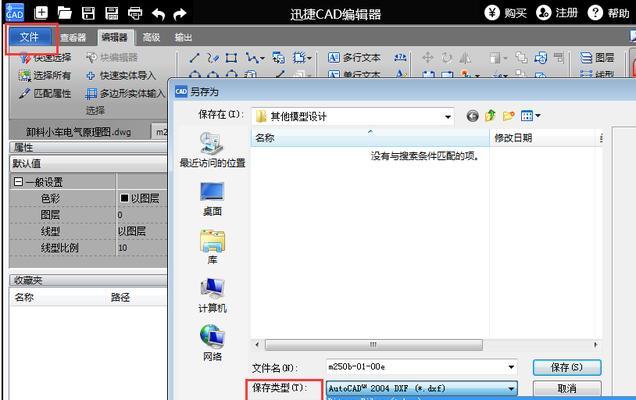The height and width of the screenshot is (400, 636).
Task: Click the New file icon in title bar
Action: tap(41, 13)
